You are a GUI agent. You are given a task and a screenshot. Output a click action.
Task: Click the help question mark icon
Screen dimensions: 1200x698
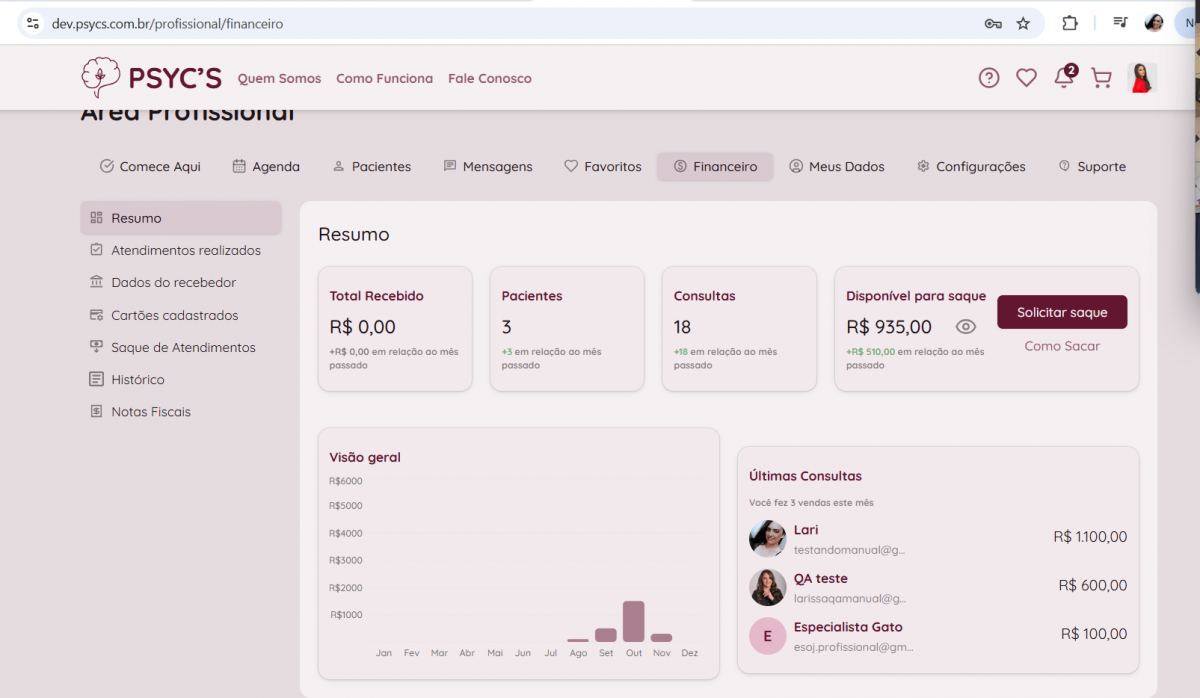click(x=989, y=78)
